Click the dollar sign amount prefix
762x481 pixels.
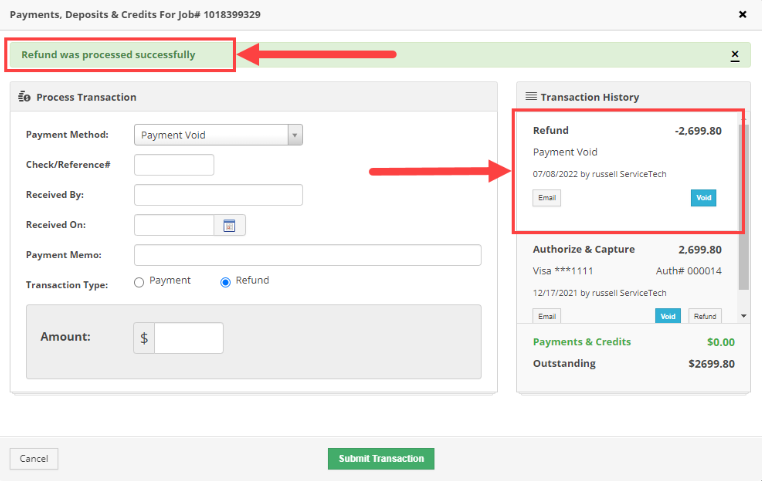[144, 338]
